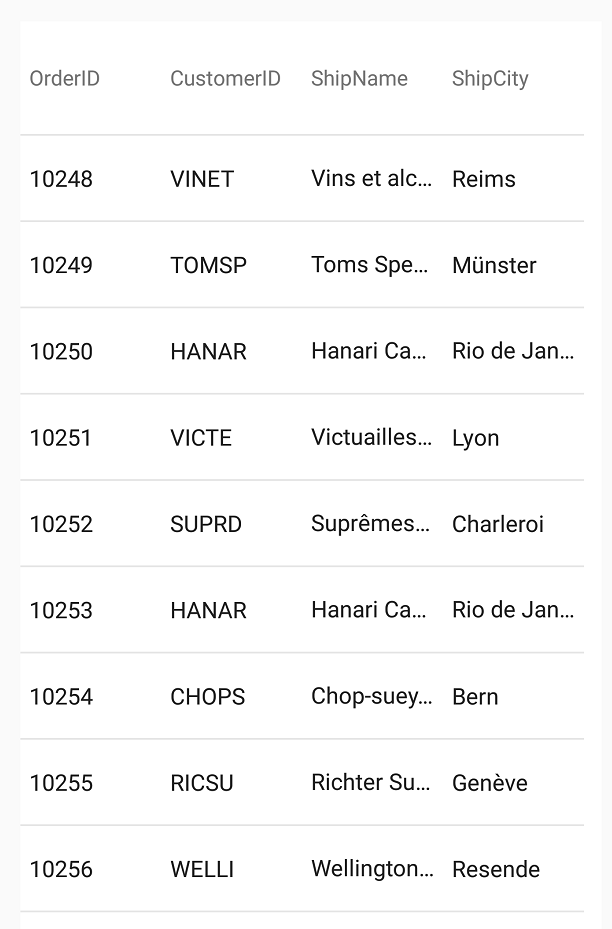Click the ShipCity column header
Image resolution: width=612 pixels, height=929 pixels.
[490, 79]
